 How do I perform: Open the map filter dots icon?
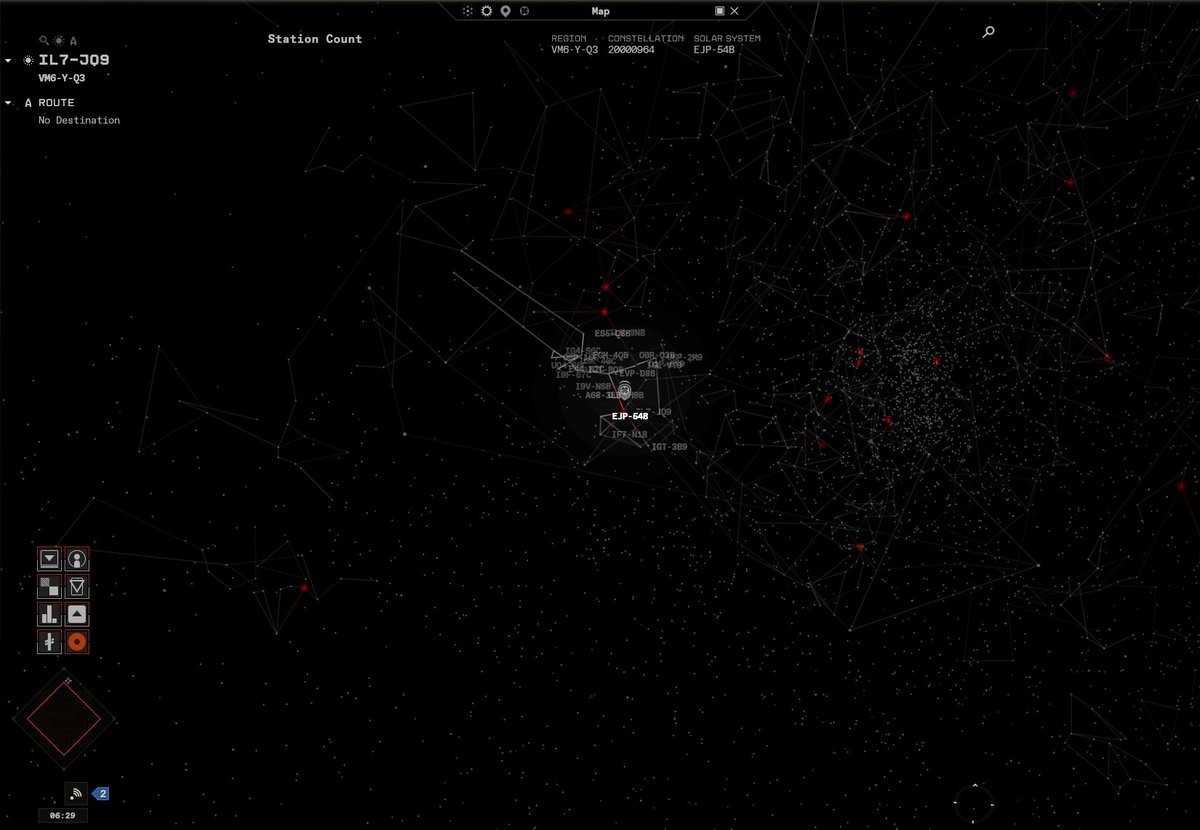[467, 11]
